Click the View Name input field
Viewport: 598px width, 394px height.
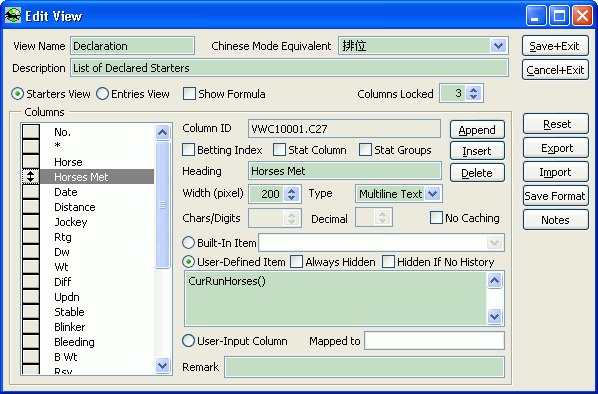click(132, 46)
